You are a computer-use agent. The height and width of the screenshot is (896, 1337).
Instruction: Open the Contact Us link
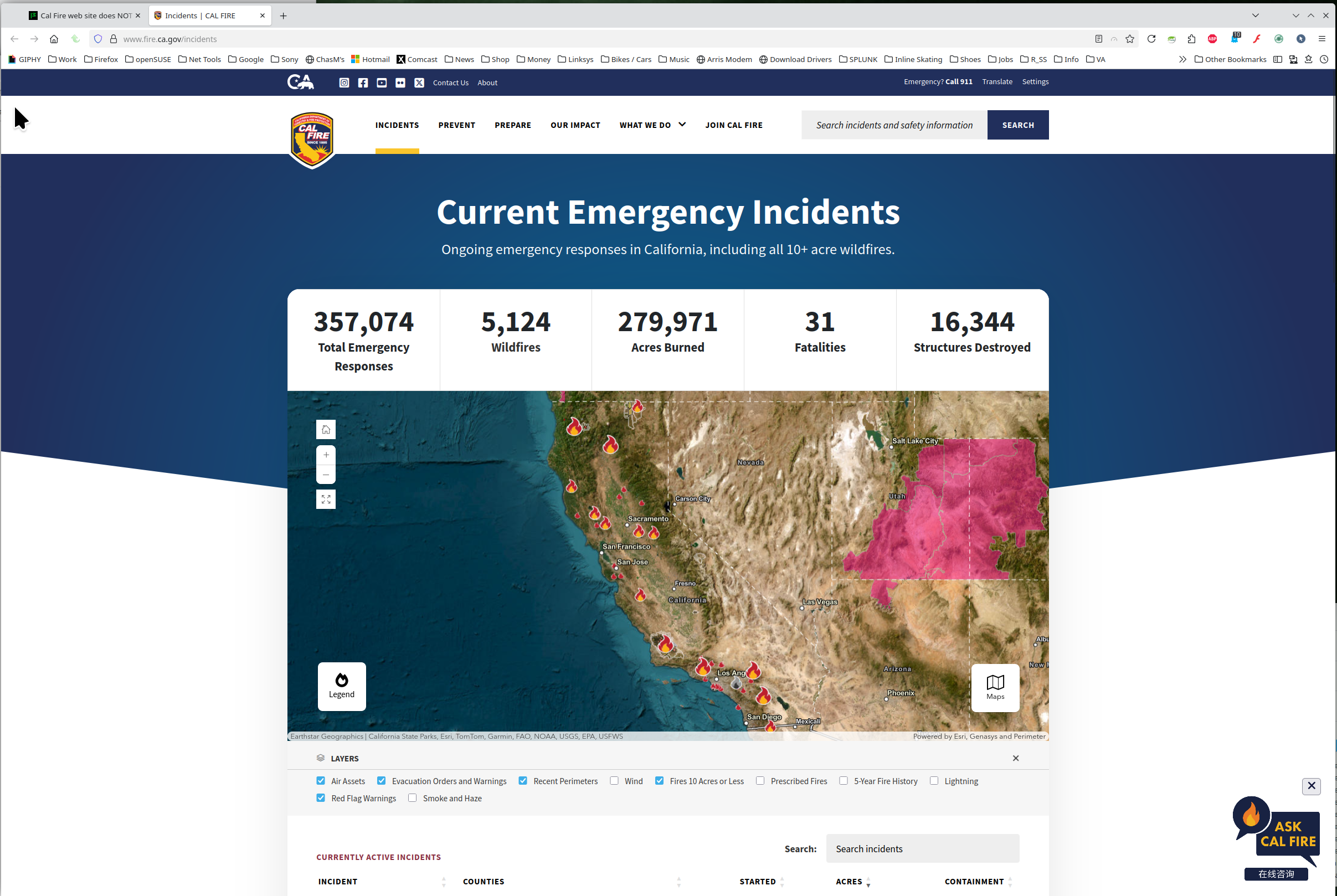point(450,83)
